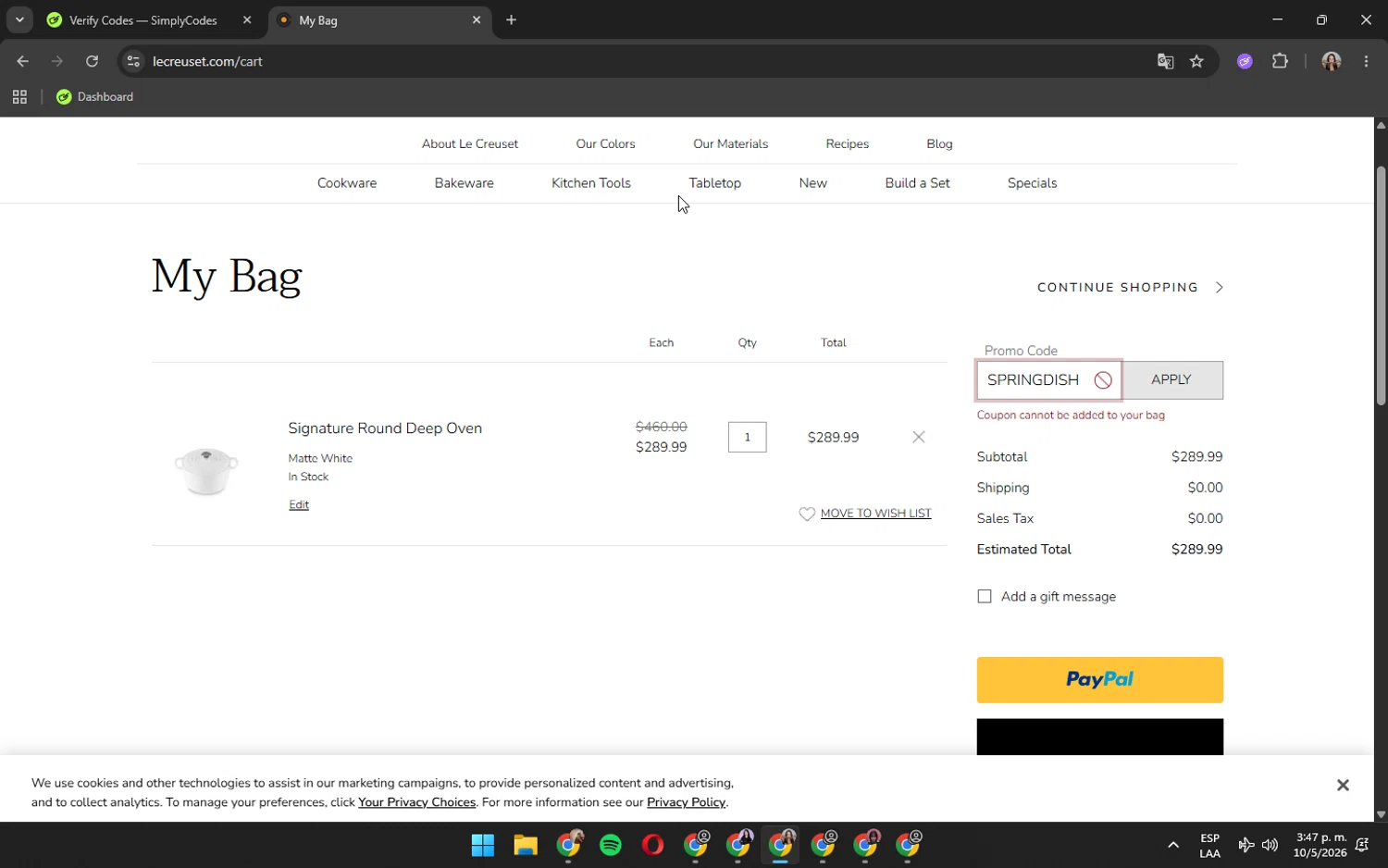Apply the promo code

coord(1172,380)
